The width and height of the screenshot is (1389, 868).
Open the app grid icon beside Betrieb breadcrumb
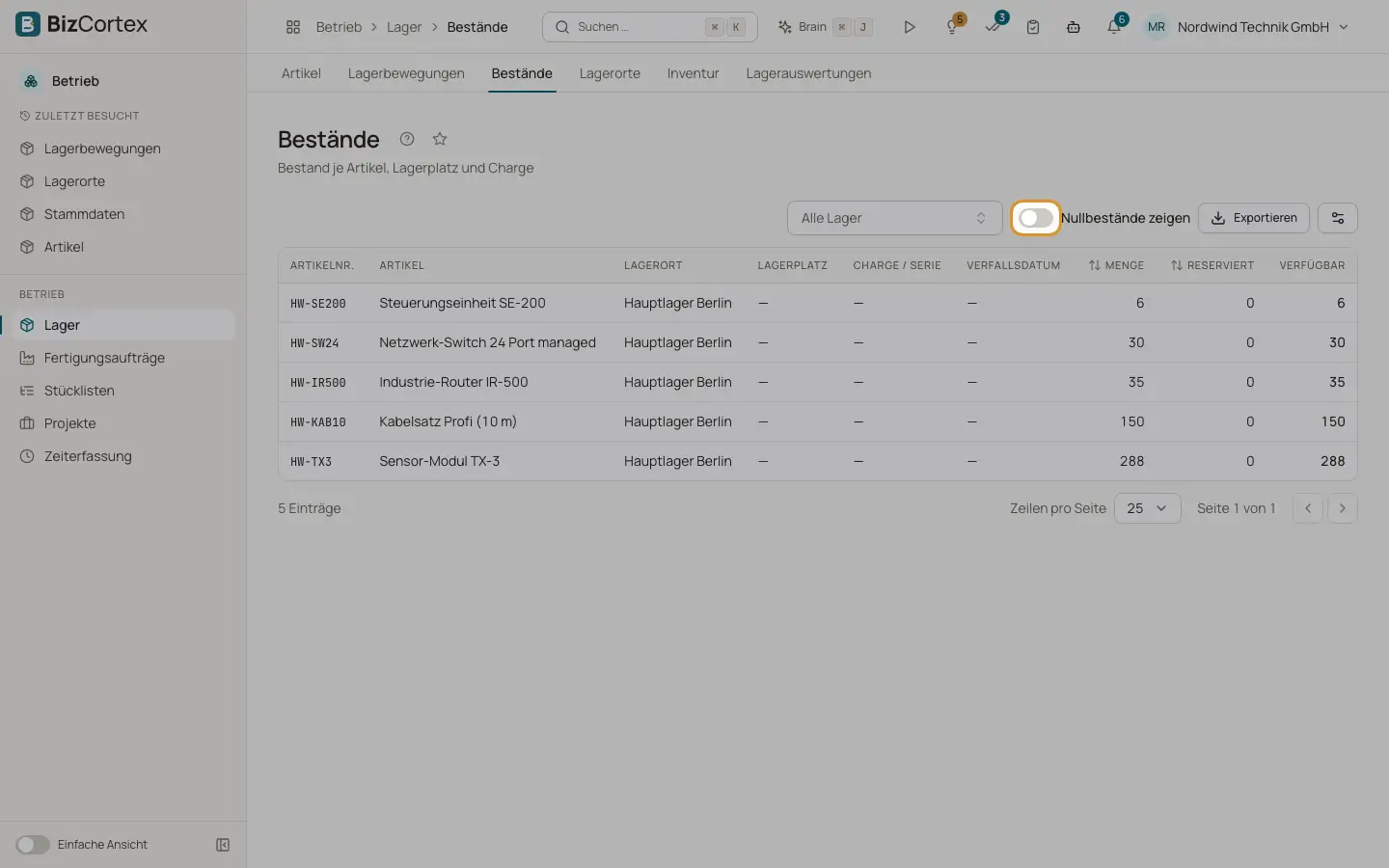(x=293, y=27)
